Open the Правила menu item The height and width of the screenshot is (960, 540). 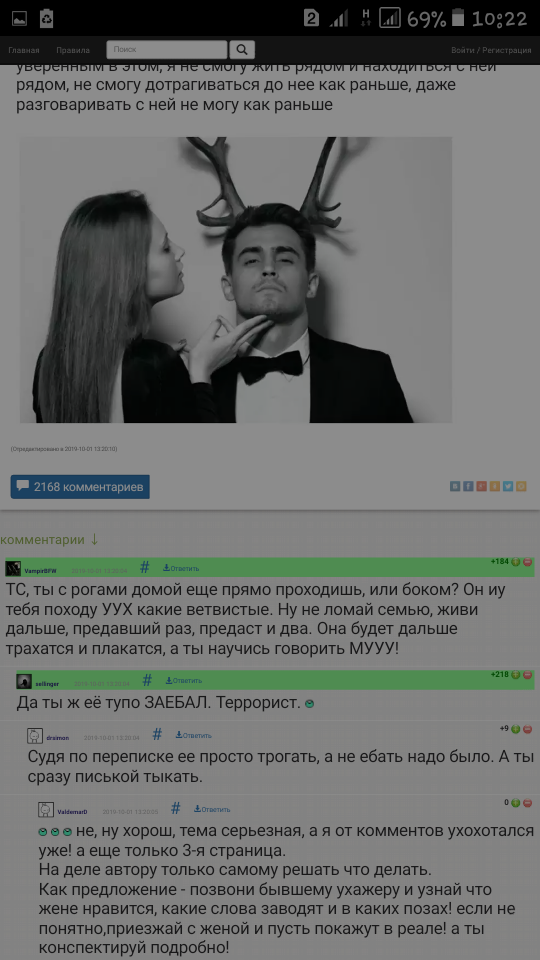(73, 50)
